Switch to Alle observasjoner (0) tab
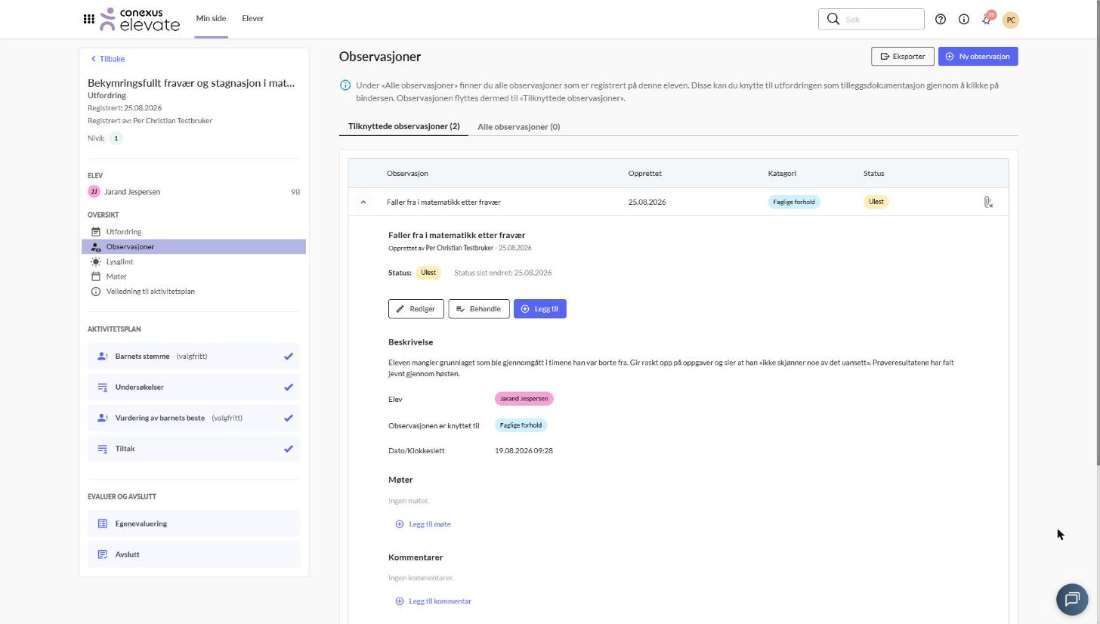 (518, 127)
